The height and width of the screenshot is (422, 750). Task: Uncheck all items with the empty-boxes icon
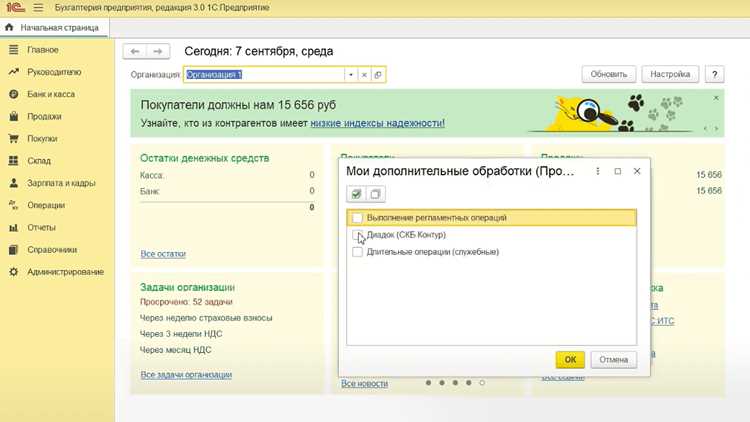[x=375, y=194]
